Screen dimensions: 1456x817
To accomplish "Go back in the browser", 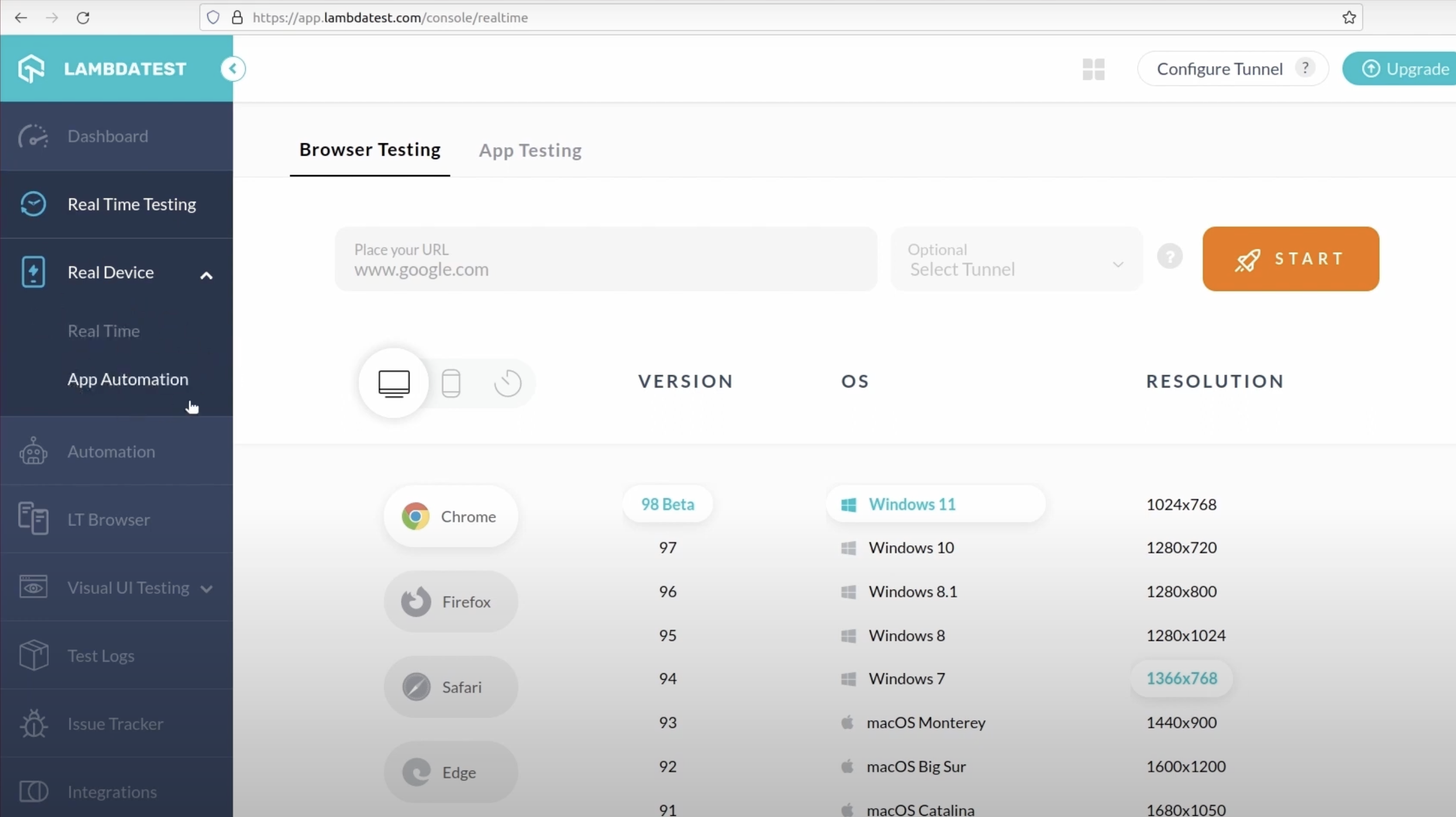I will (21, 17).
